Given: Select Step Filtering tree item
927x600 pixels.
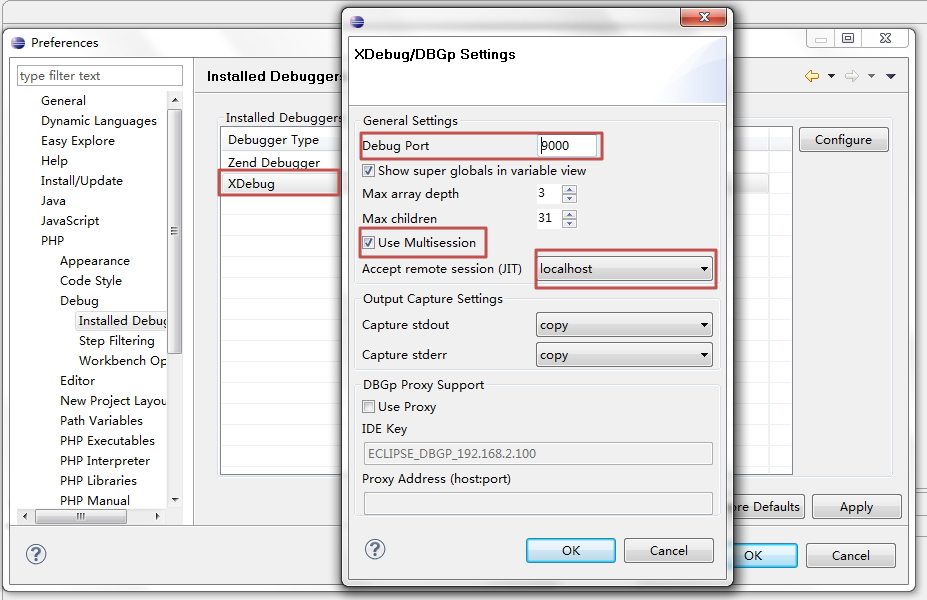Looking at the screenshot, I should coord(116,341).
